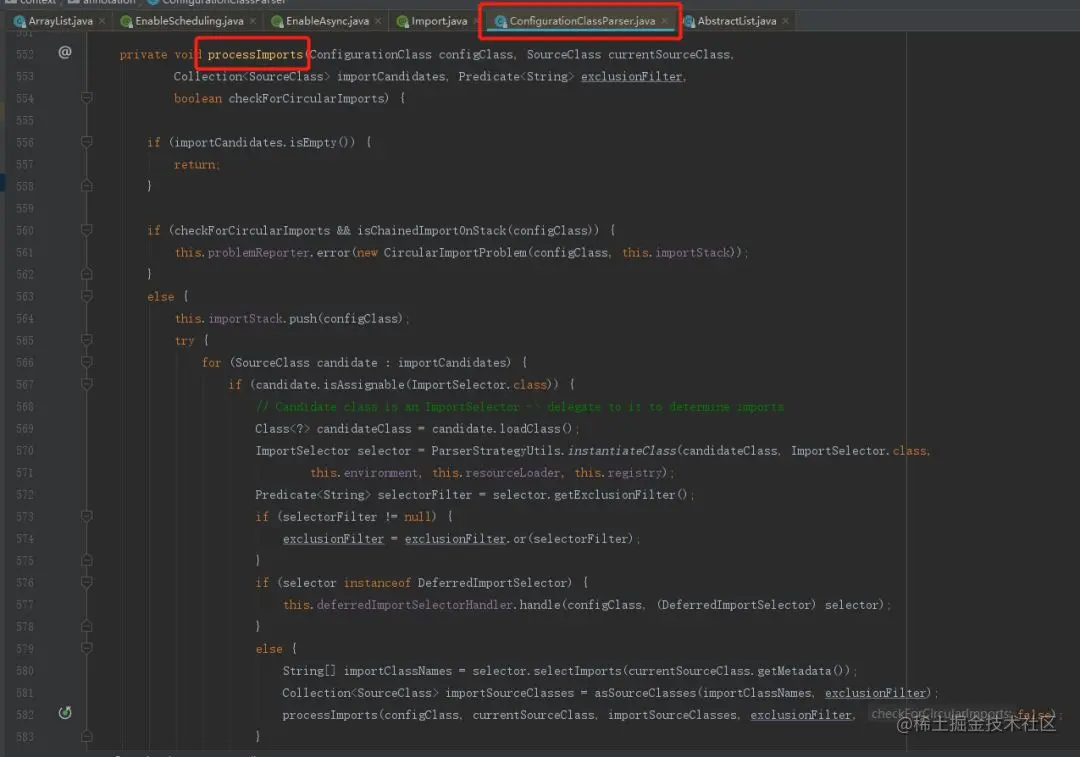The image size is (1080, 757).
Task: Click candidate.loadClass() on line 569
Action: (501, 428)
